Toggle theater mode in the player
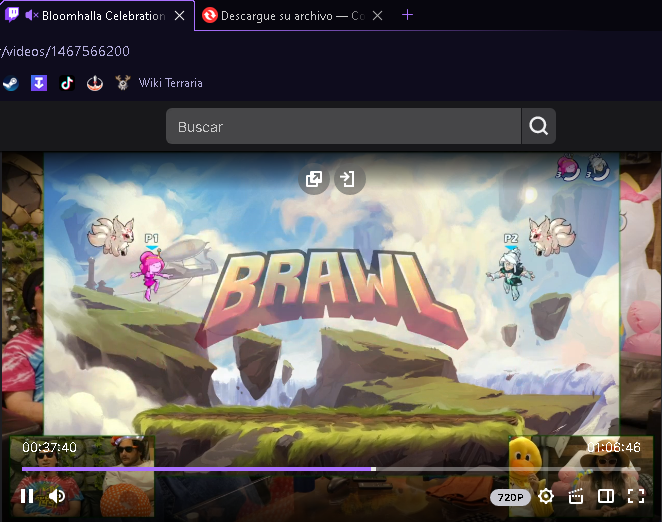Viewport: 662px width, 522px height. pyautogui.click(x=605, y=496)
